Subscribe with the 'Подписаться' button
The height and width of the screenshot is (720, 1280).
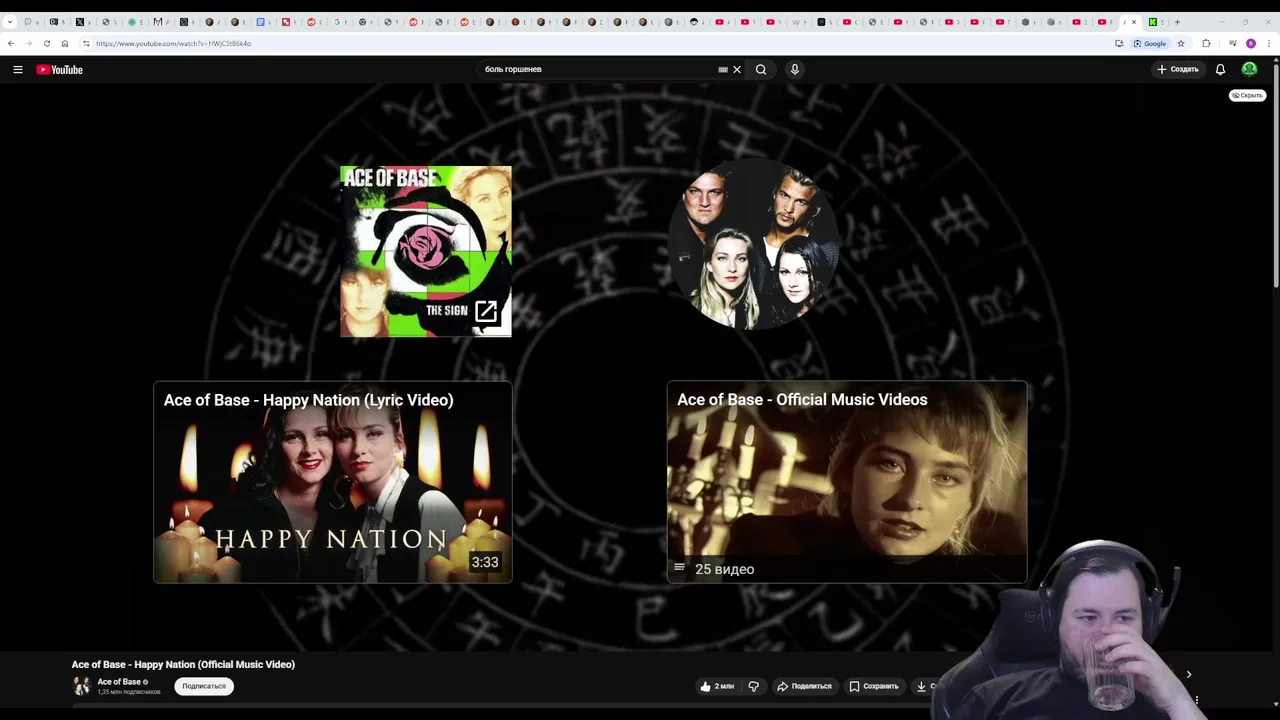[204, 686]
